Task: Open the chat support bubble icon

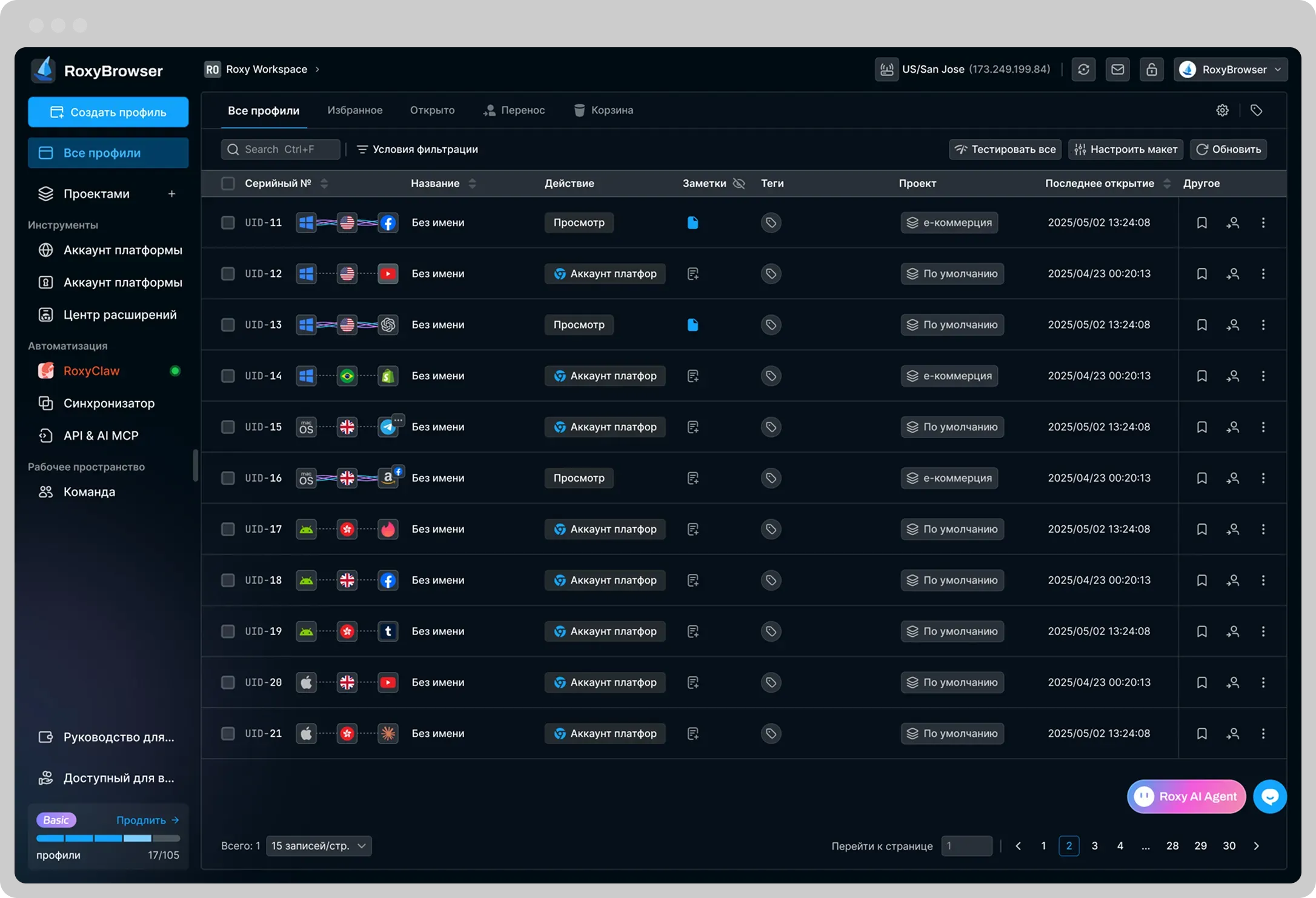Action: tap(1269, 796)
